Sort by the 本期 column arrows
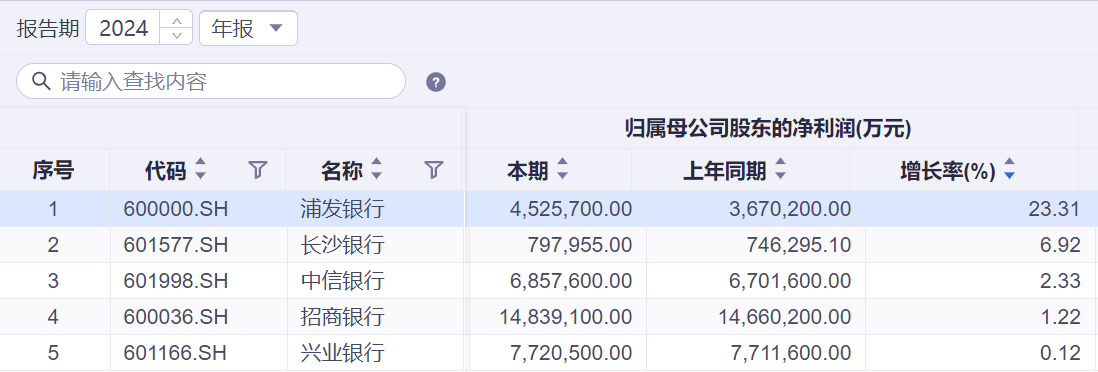 (562, 169)
